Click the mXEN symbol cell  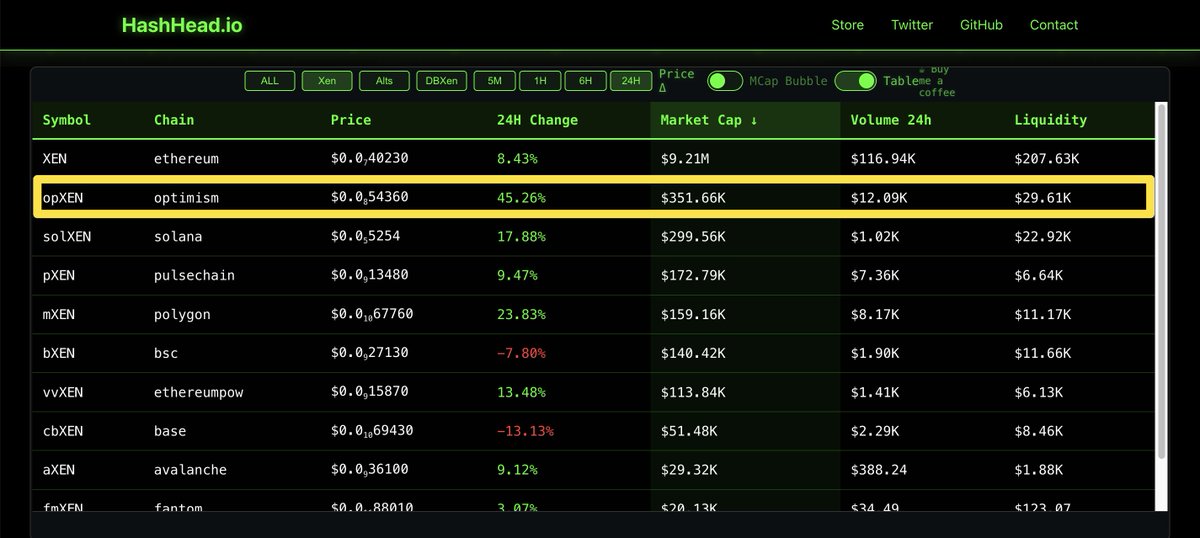pyautogui.click(x=59, y=314)
